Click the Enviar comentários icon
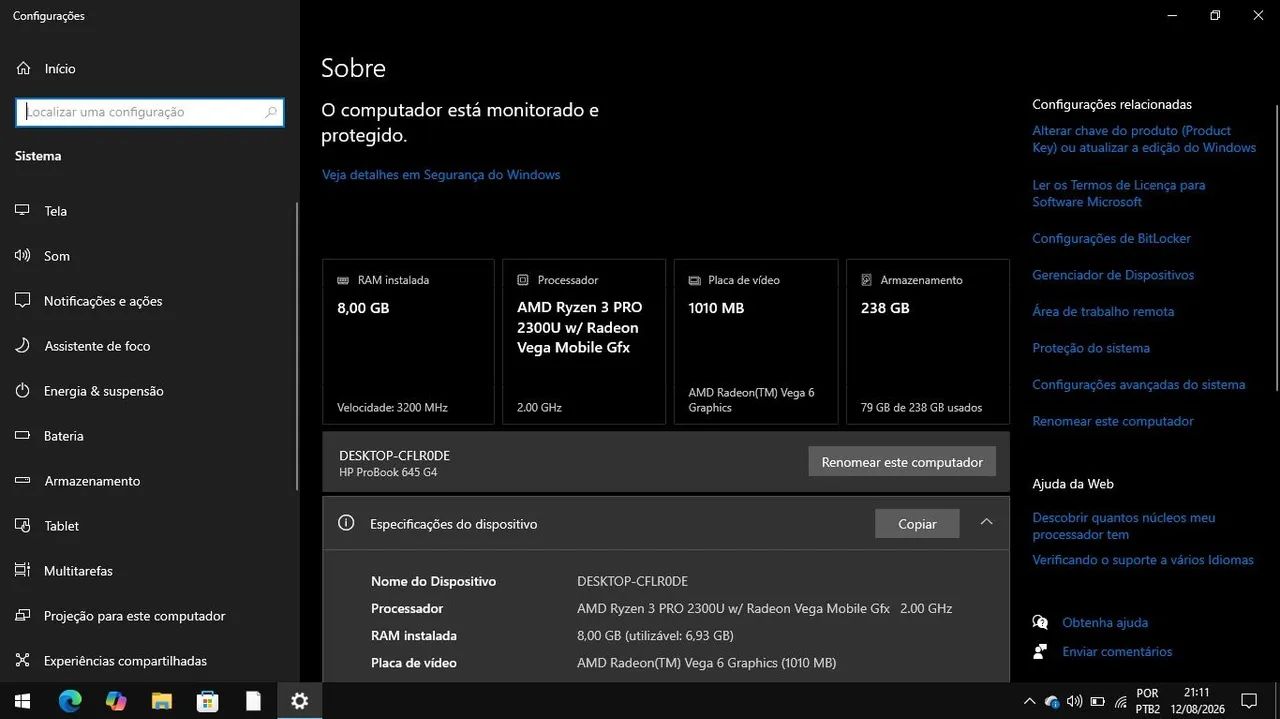This screenshot has height=719, width=1280. [x=1040, y=651]
